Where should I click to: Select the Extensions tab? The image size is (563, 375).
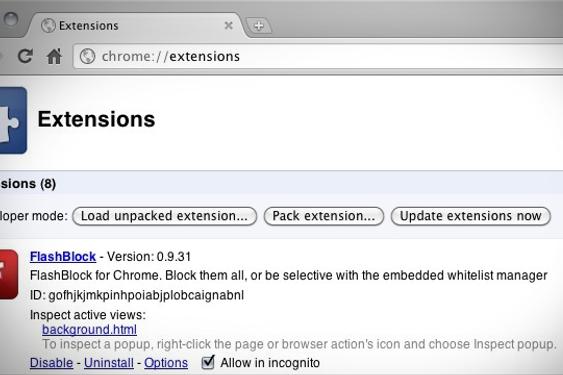[x=135, y=26]
